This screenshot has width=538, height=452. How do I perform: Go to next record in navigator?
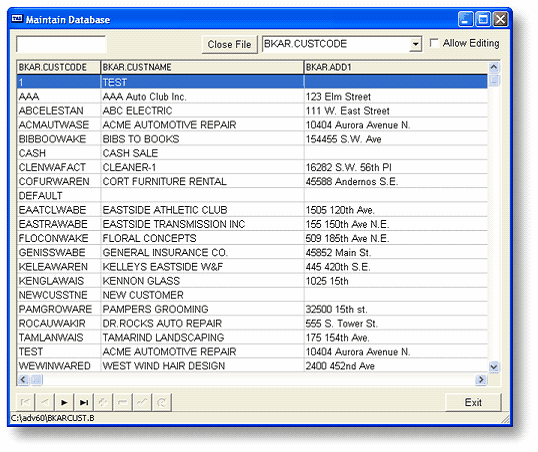[64, 402]
